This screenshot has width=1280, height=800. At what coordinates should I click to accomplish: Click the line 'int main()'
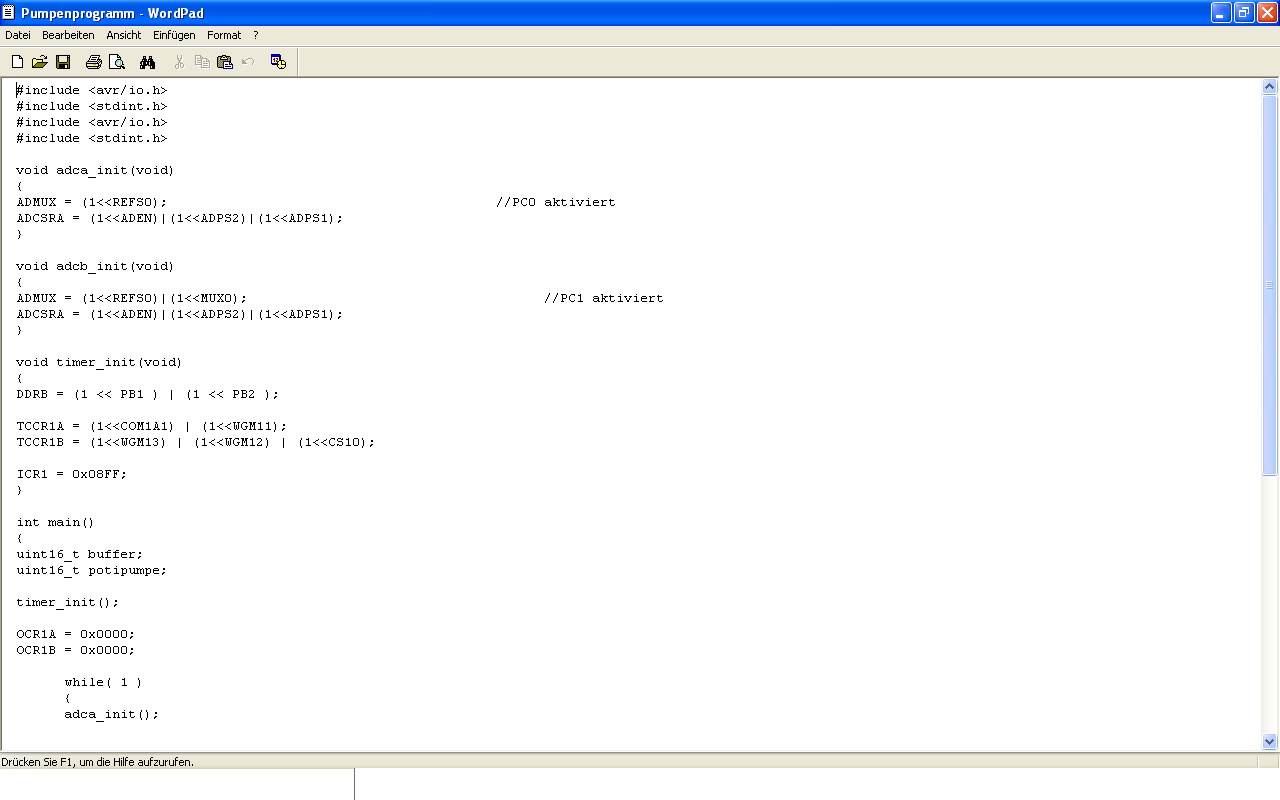55,522
